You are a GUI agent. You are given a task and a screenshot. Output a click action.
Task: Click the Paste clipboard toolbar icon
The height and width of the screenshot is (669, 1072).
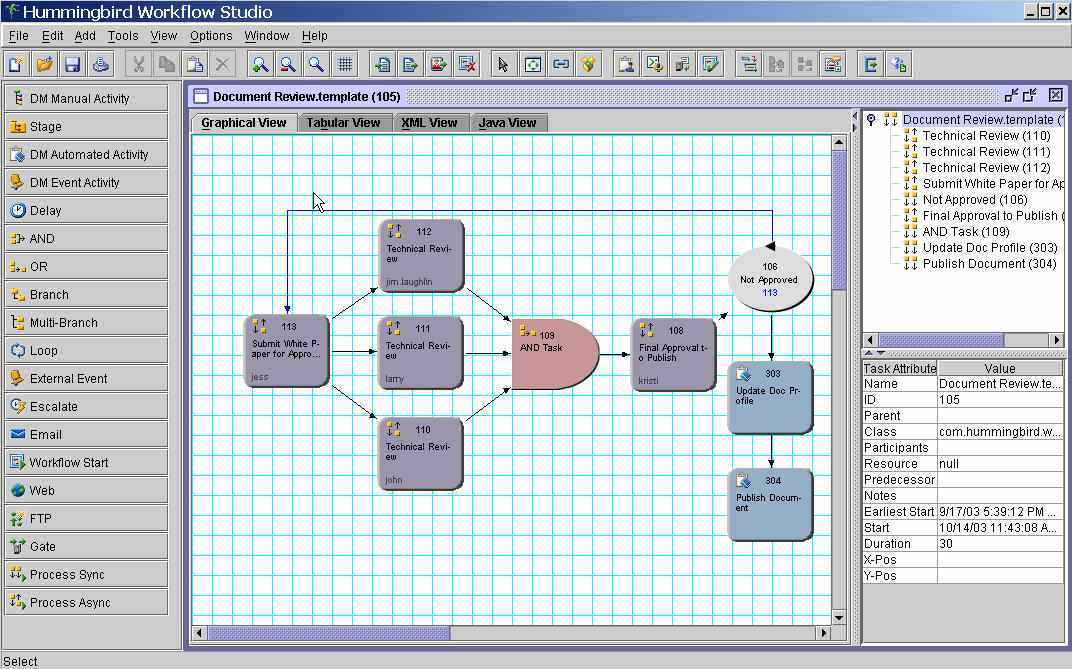(x=195, y=65)
